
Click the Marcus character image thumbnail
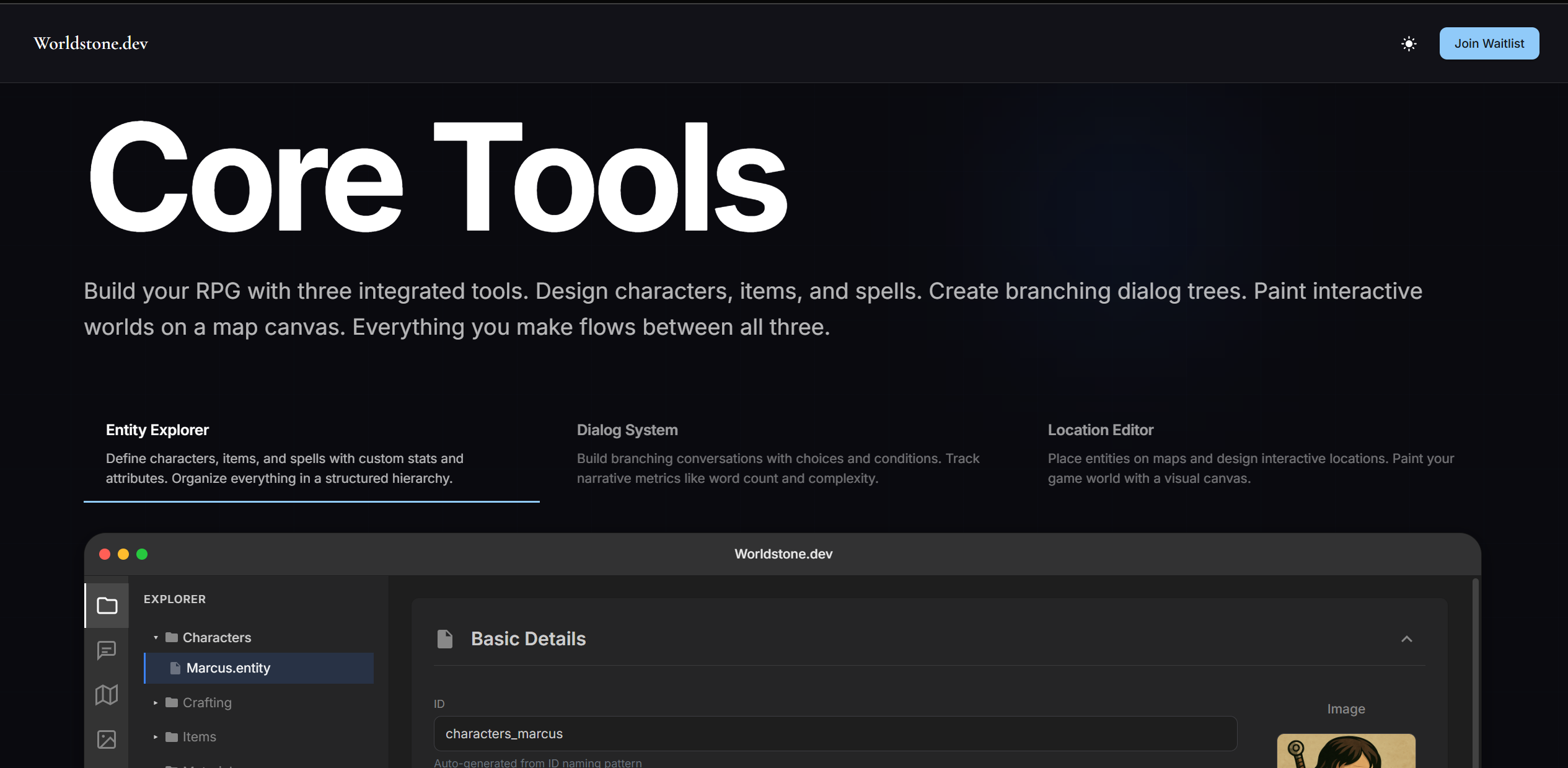1346,751
